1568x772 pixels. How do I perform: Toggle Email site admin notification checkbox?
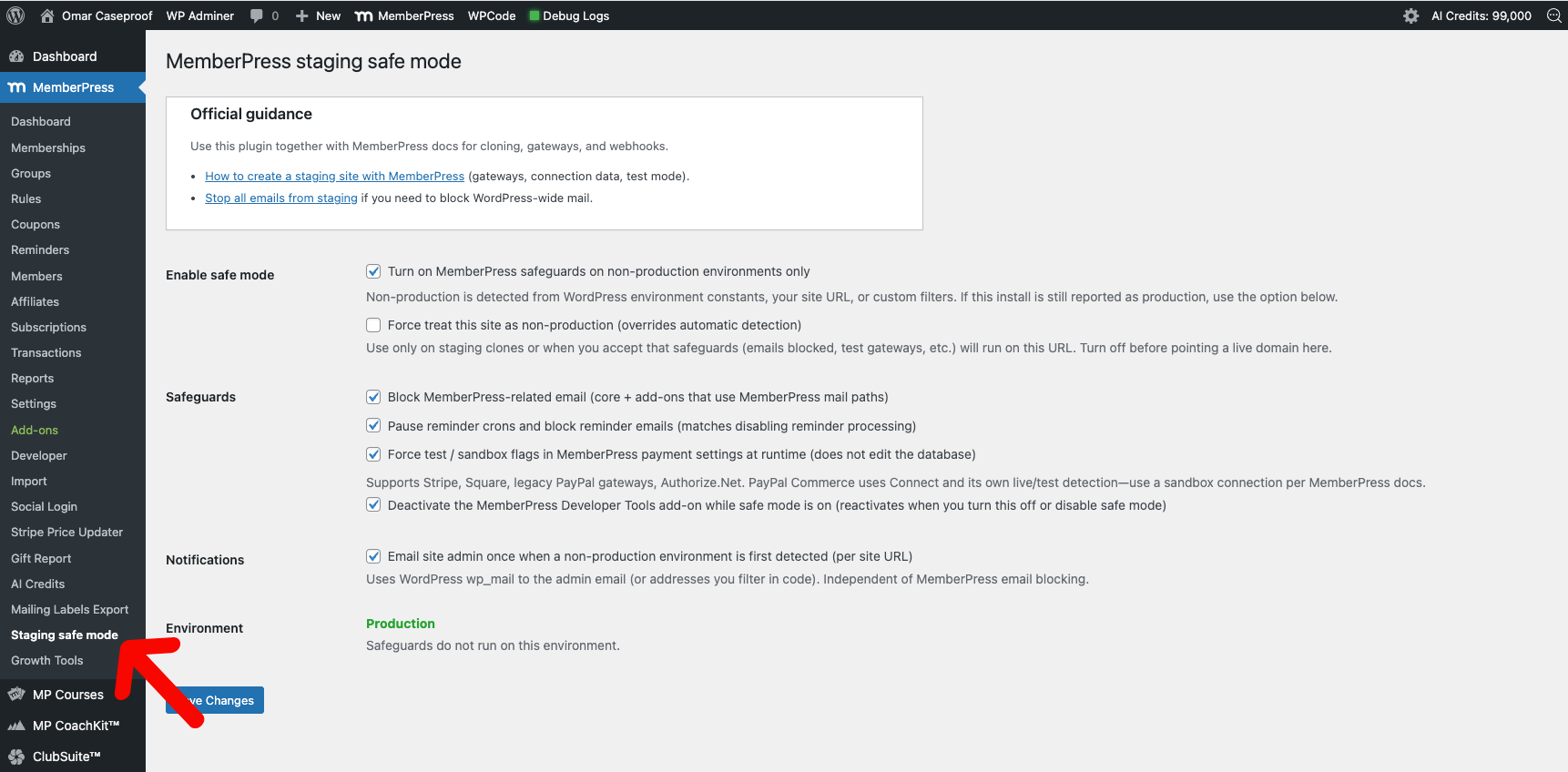[x=373, y=556]
